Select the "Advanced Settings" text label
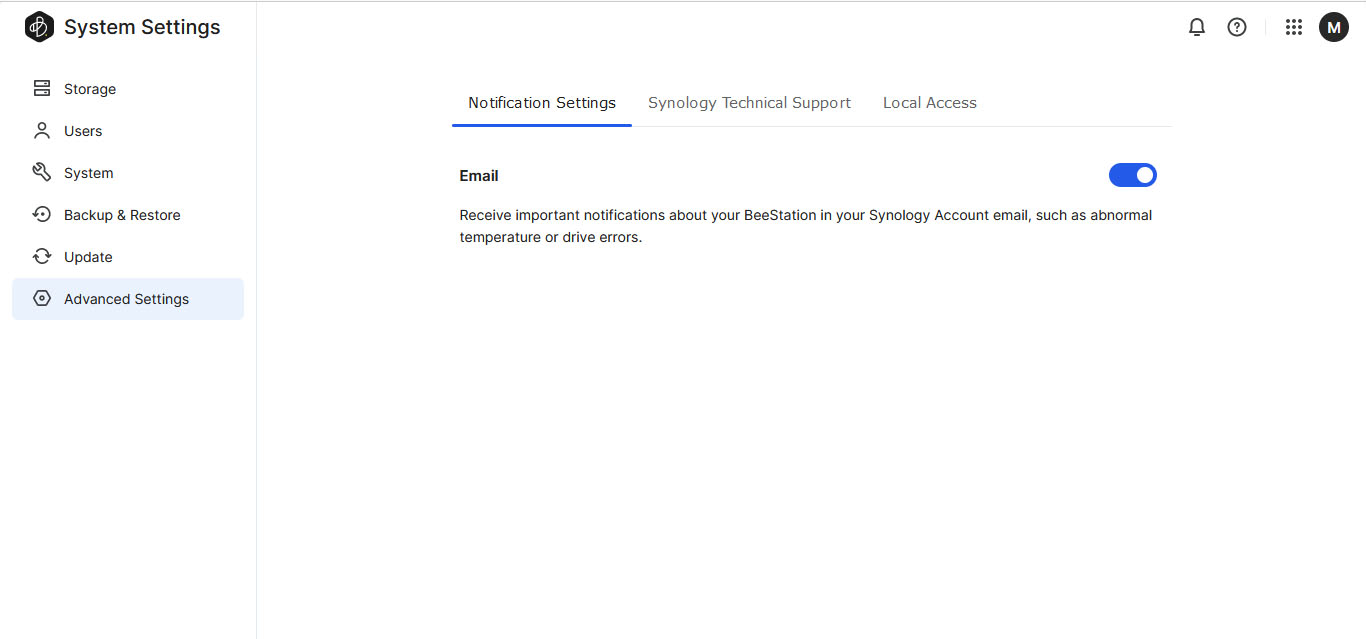The height and width of the screenshot is (639, 1366). point(126,299)
